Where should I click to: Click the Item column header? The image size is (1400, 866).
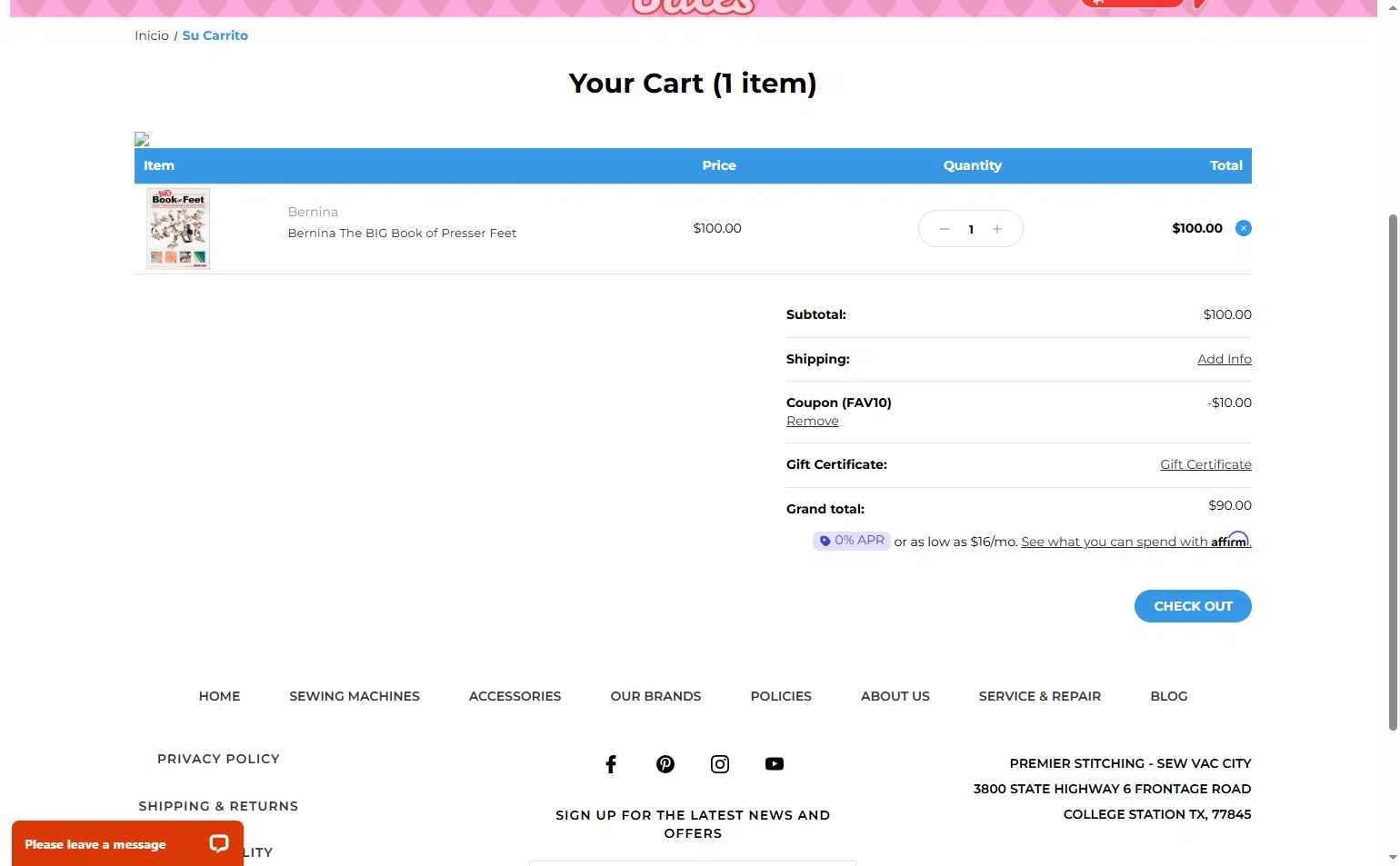coord(159,165)
